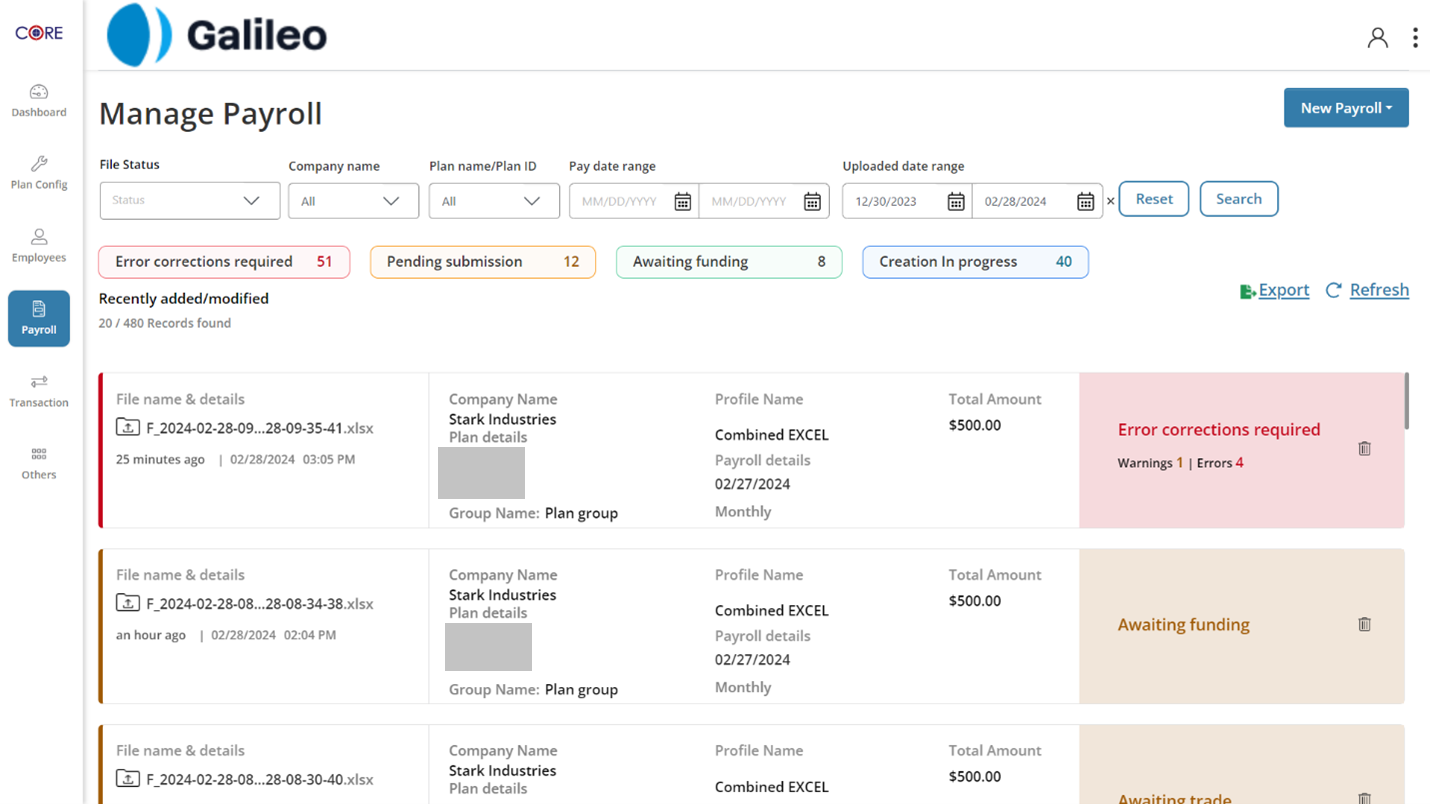
Task: Click '25 minutes ago' timestamp
Action: click(x=160, y=460)
